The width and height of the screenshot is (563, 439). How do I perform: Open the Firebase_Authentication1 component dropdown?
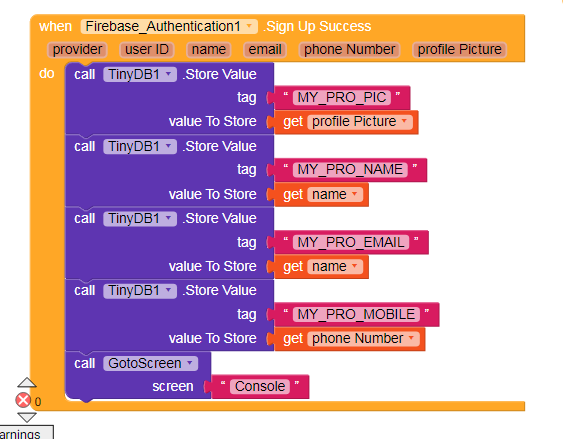click(169, 27)
